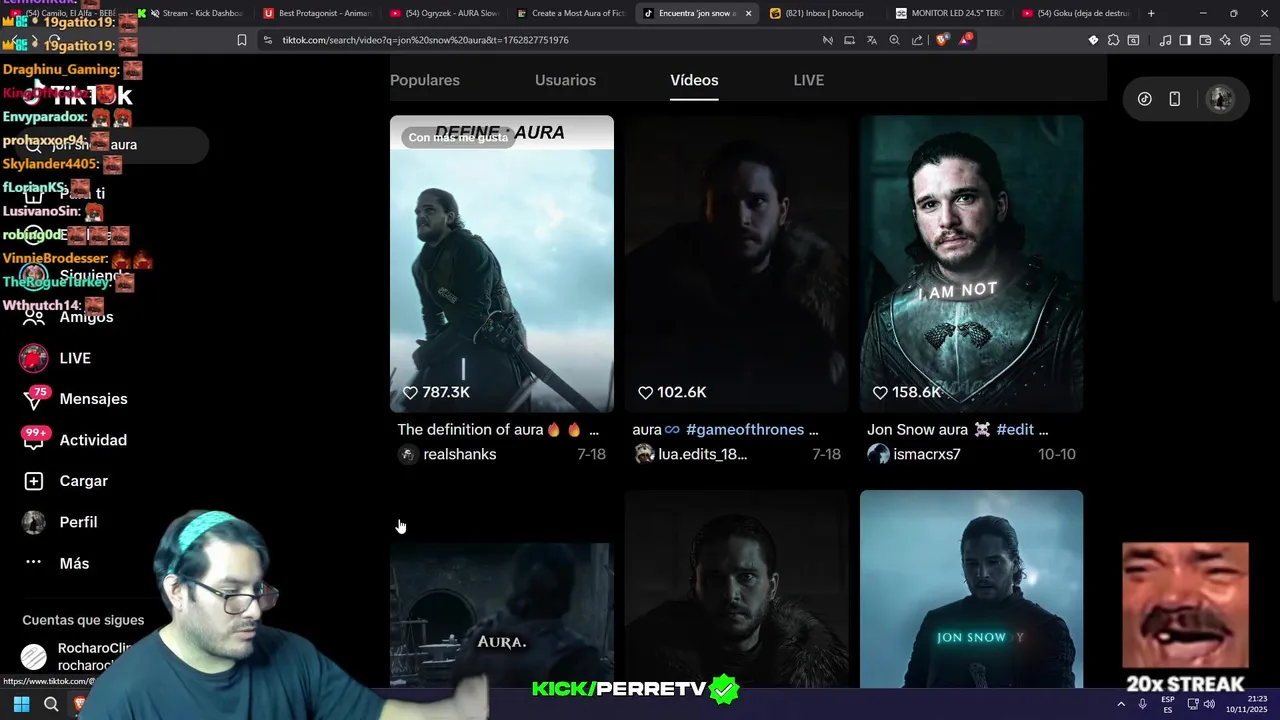Switch to Ogryzek AURA YouTube tab

(x=443, y=13)
